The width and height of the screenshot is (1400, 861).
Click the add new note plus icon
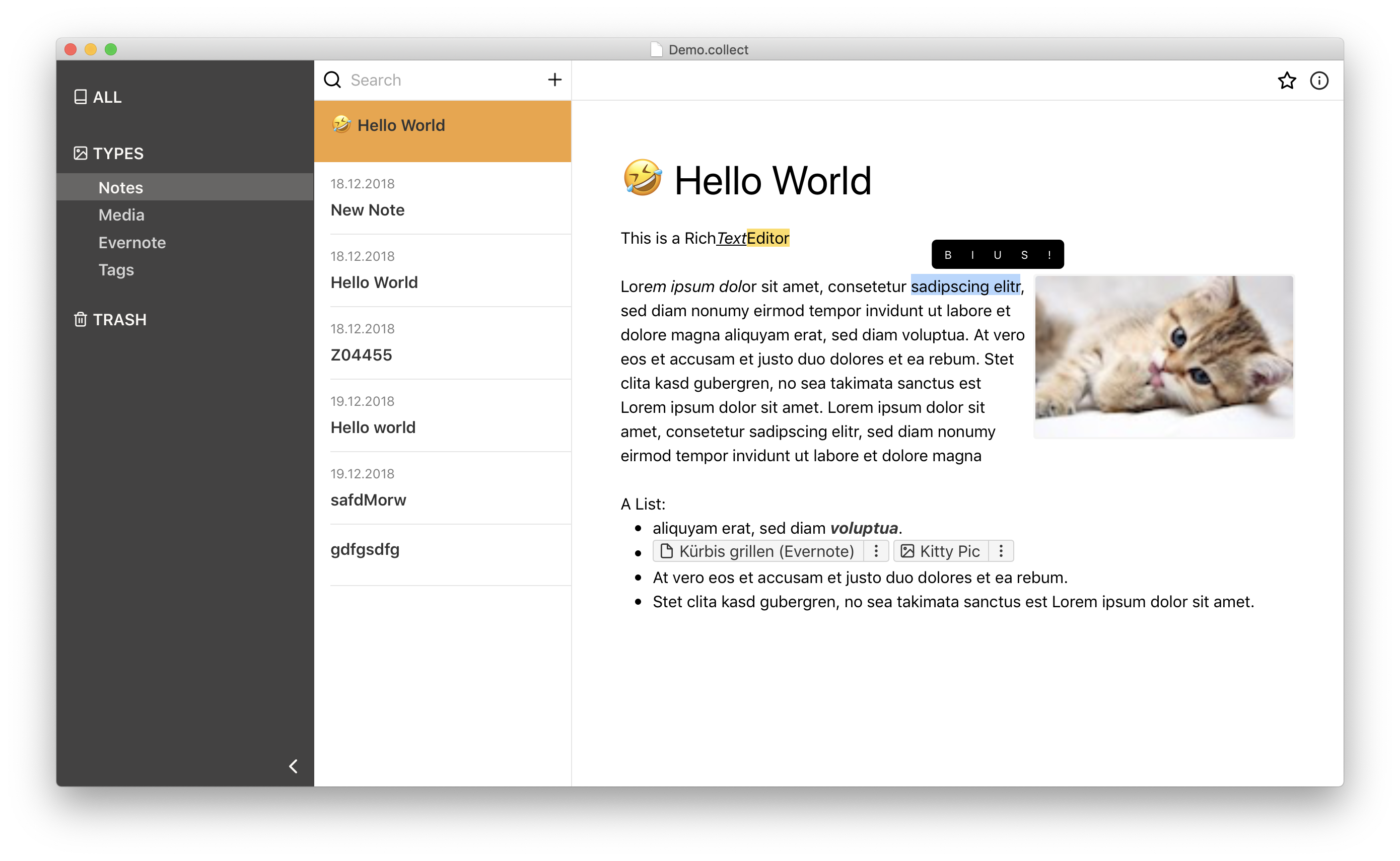[554, 80]
